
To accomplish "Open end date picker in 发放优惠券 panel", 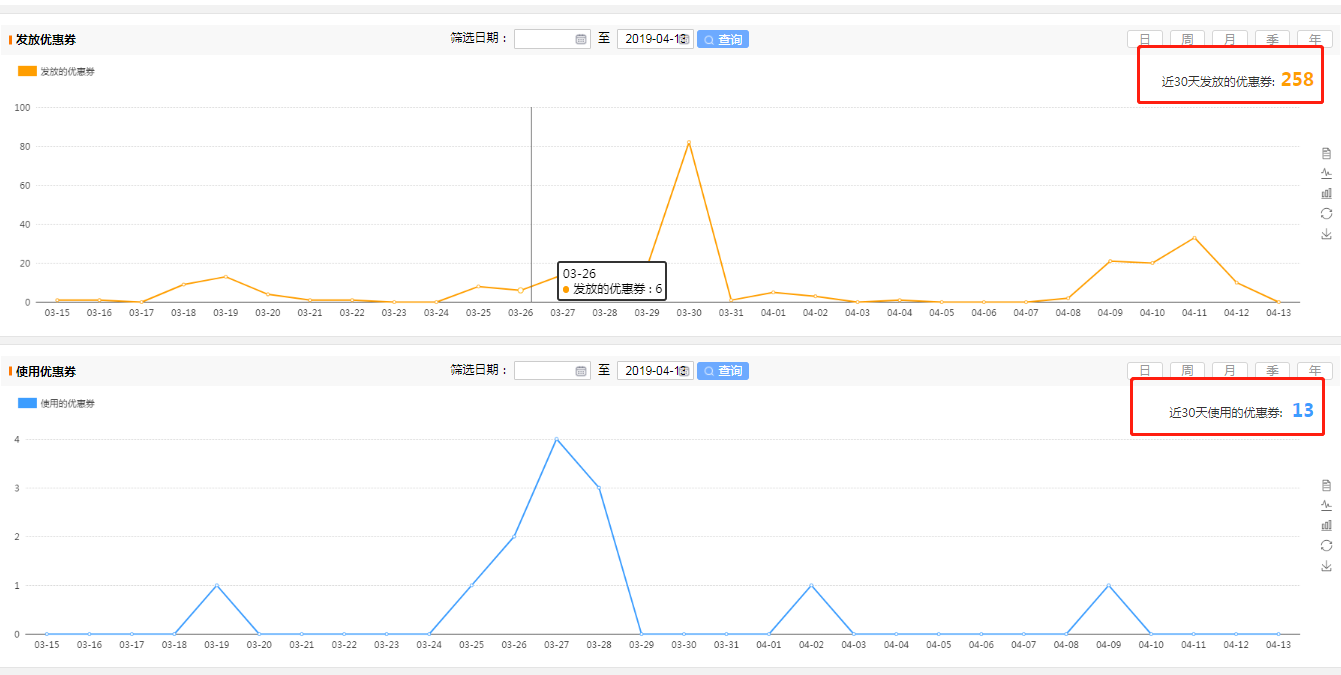I will [x=683, y=39].
